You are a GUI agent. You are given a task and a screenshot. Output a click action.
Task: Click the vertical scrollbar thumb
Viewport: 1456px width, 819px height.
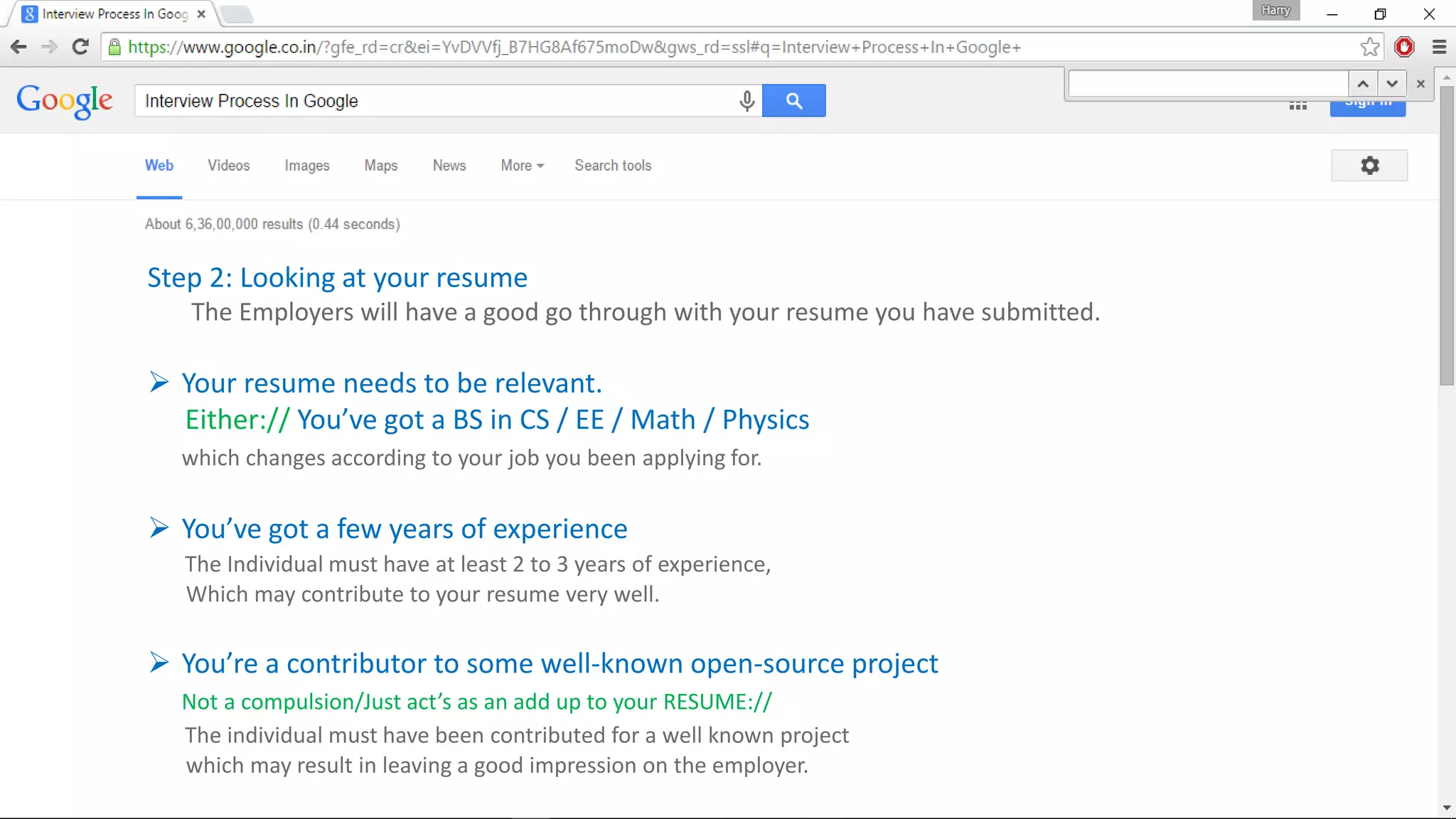(1447, 236)
